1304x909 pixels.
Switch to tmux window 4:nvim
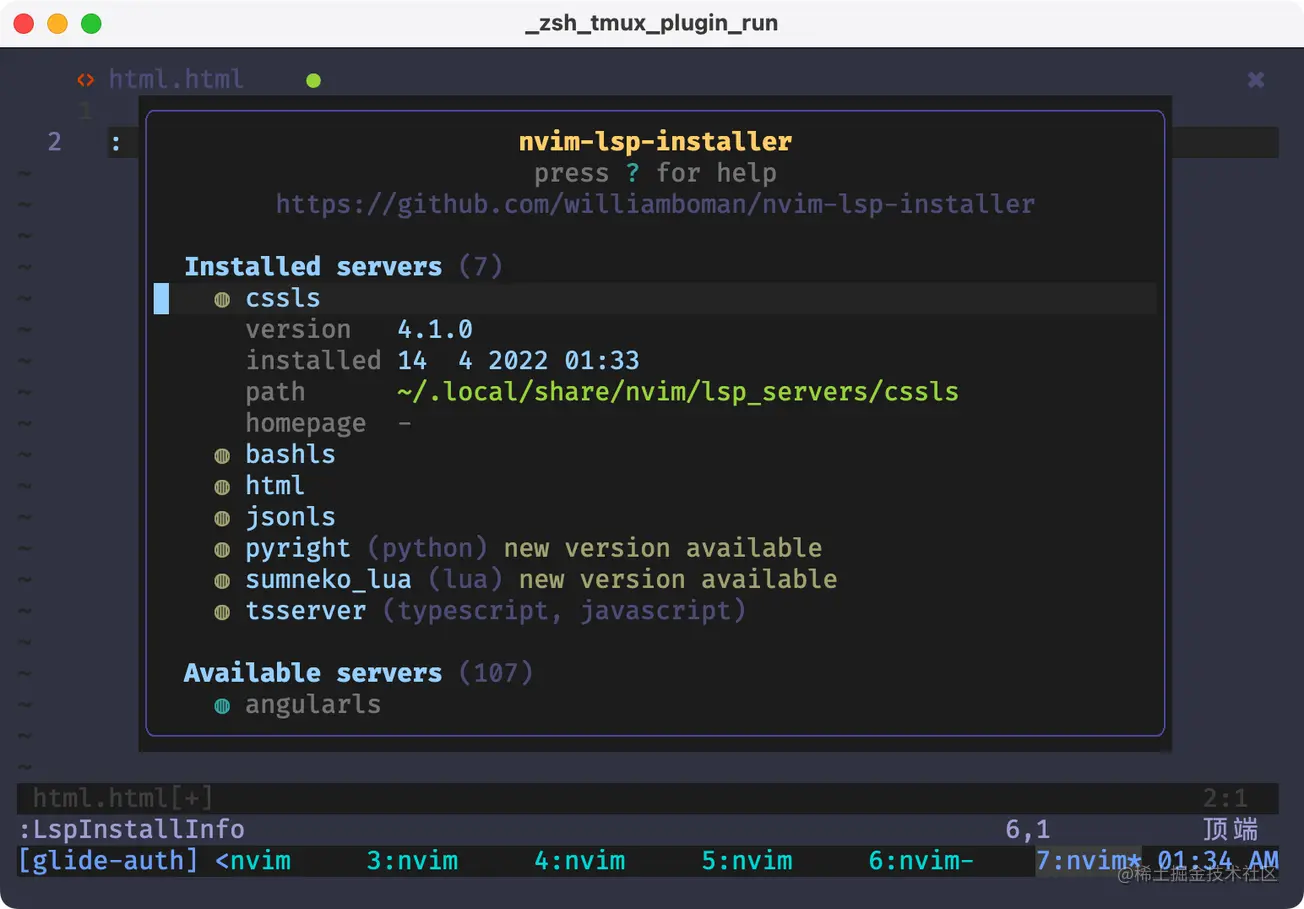click(x=580, y=860)
